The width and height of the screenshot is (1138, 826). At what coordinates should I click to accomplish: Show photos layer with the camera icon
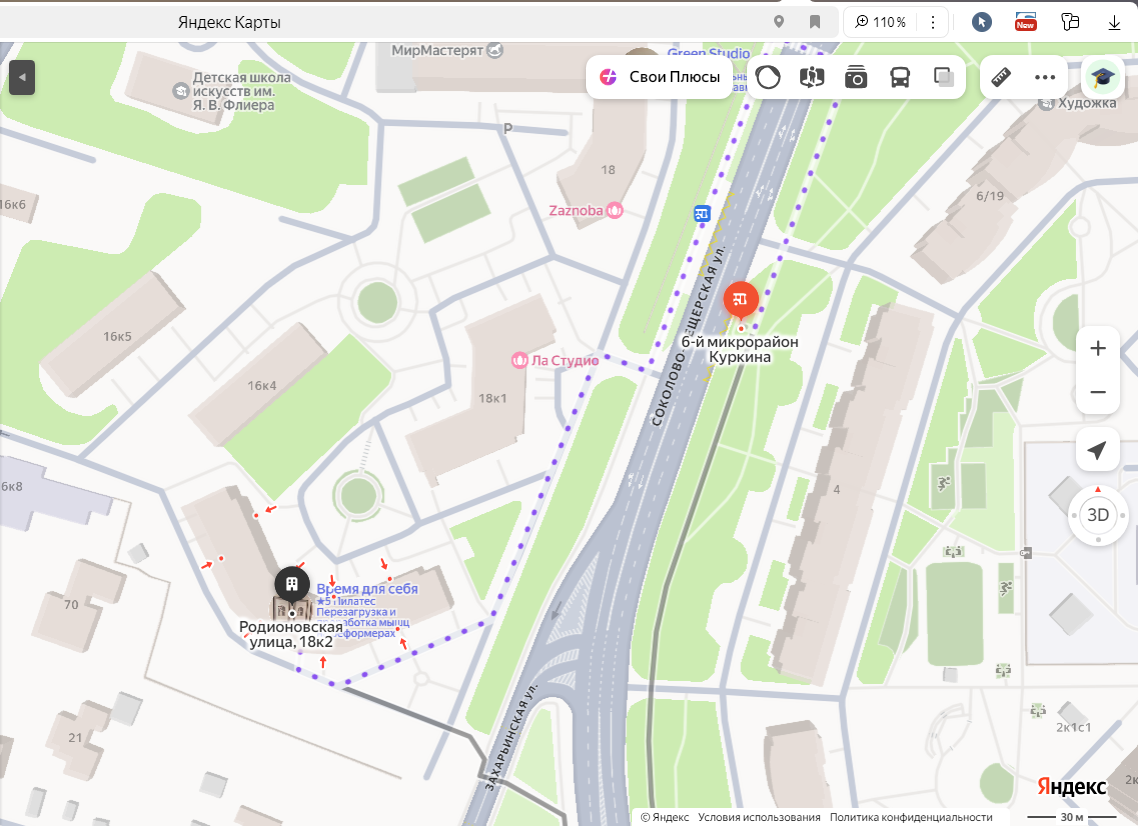(856, 77)
